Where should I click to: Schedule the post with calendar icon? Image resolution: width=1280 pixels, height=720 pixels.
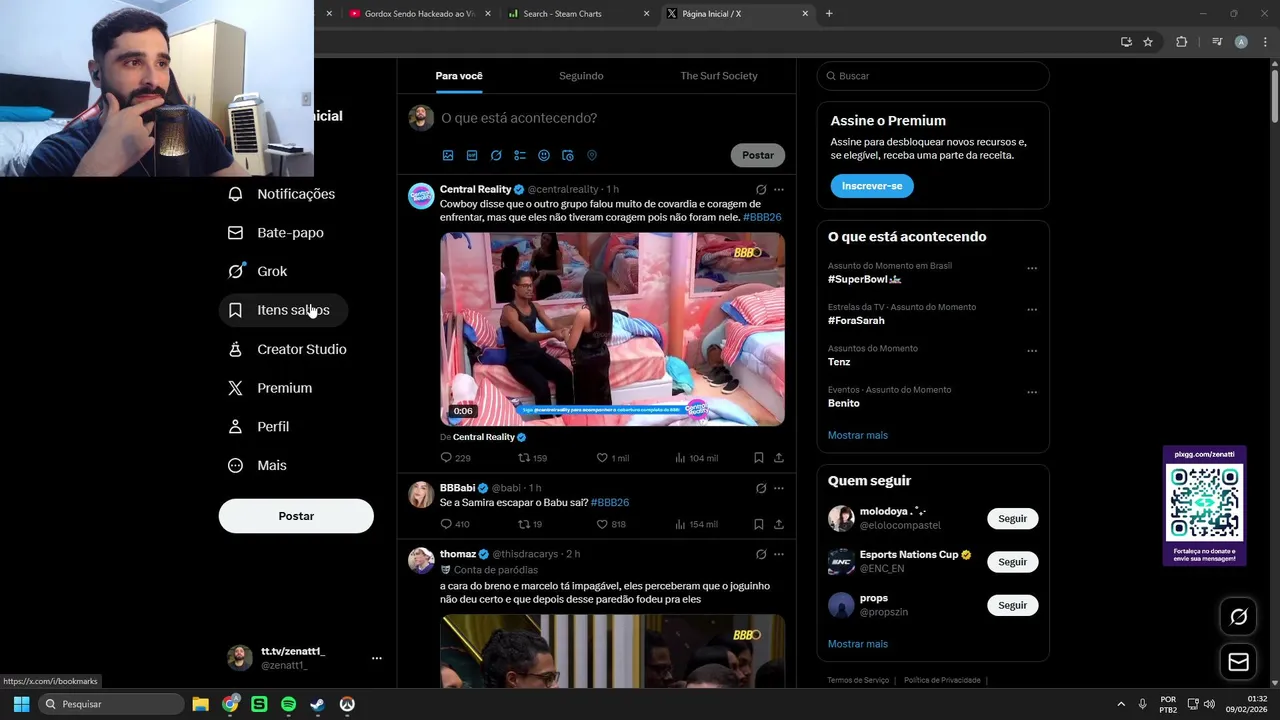pyautogui.click(x=568, y=155)
